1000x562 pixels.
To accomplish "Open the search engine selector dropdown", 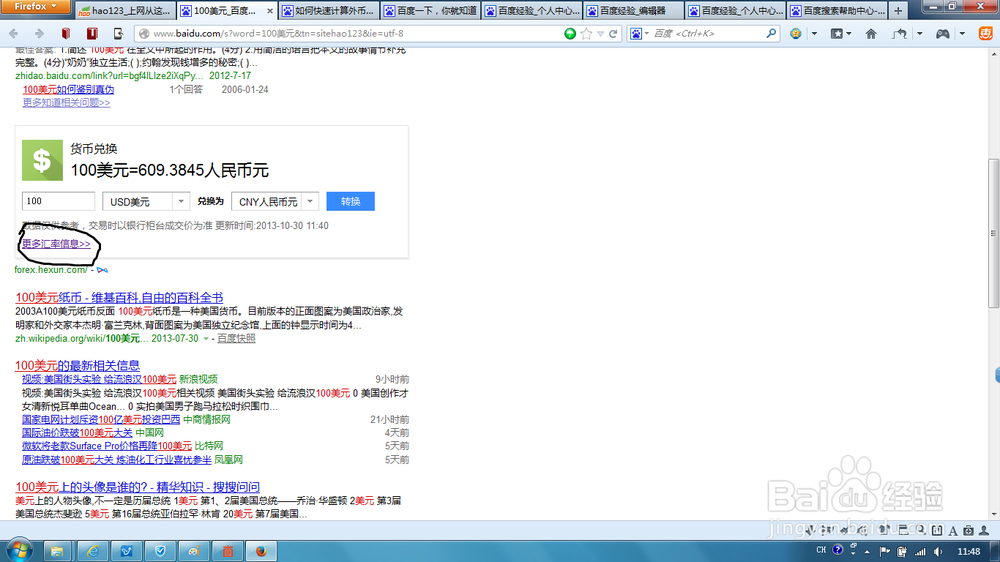I will click(638, 33).
